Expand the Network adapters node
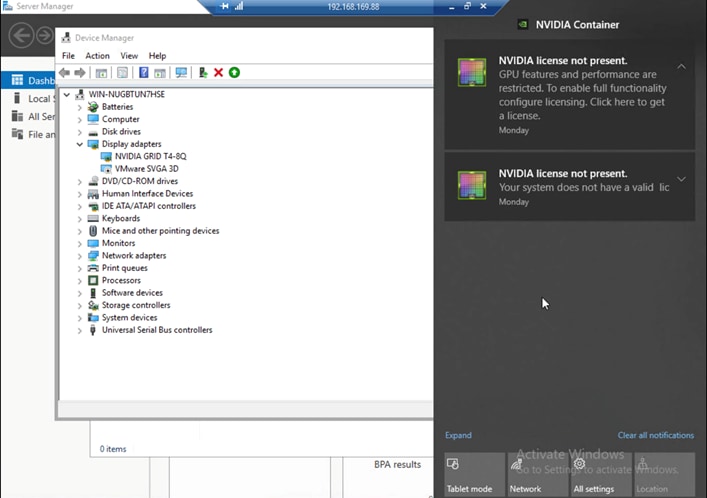 pos(79,256)
